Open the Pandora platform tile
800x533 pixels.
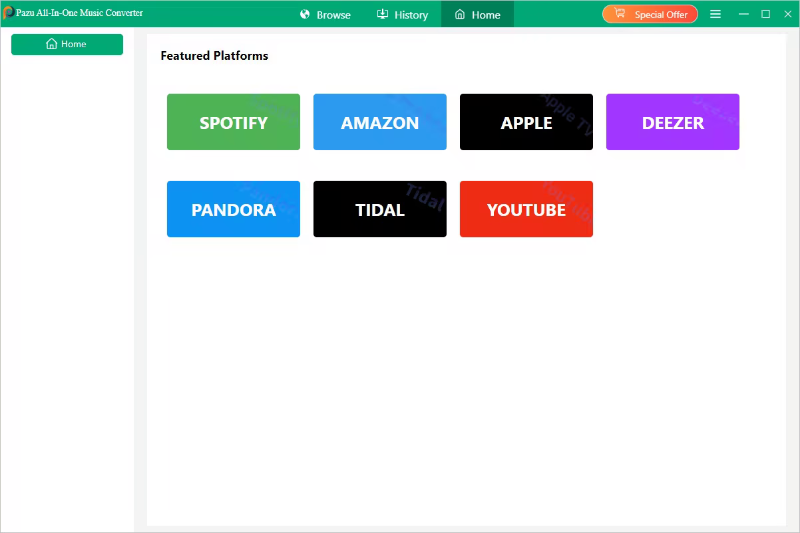point(233,209)
